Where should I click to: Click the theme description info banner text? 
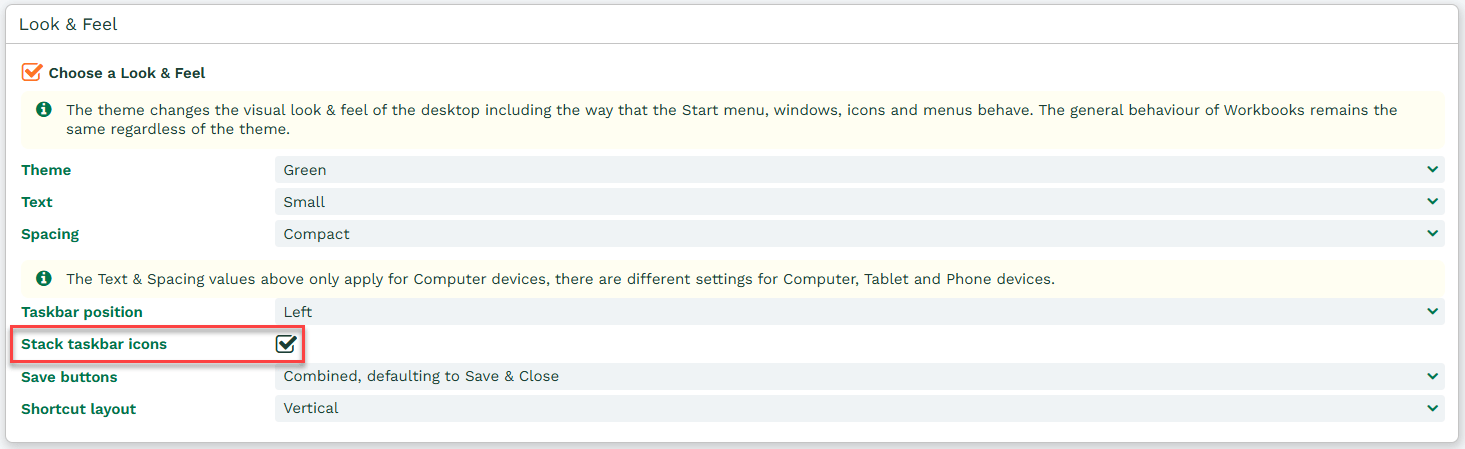731,120
